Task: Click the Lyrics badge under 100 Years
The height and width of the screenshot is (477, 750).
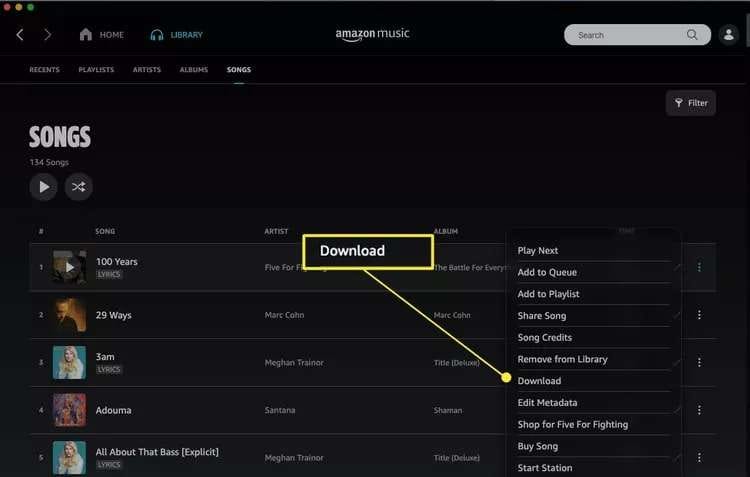Action: click(x=109, y=274)
